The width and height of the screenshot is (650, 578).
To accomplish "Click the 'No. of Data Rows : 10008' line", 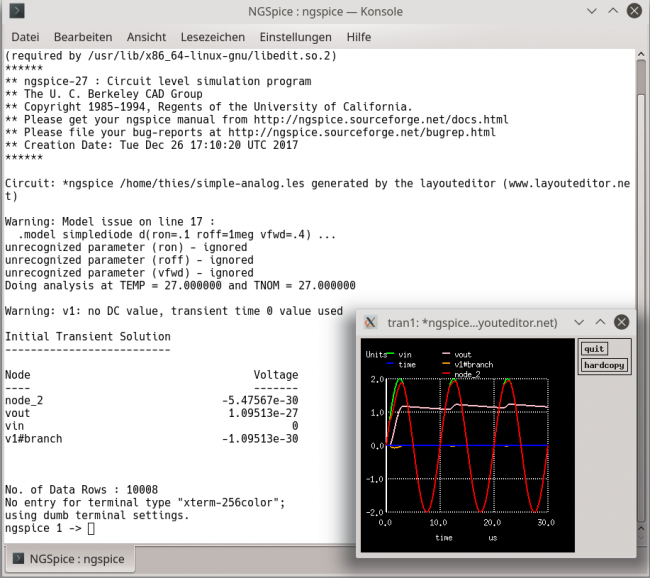I will pos(81,490).
